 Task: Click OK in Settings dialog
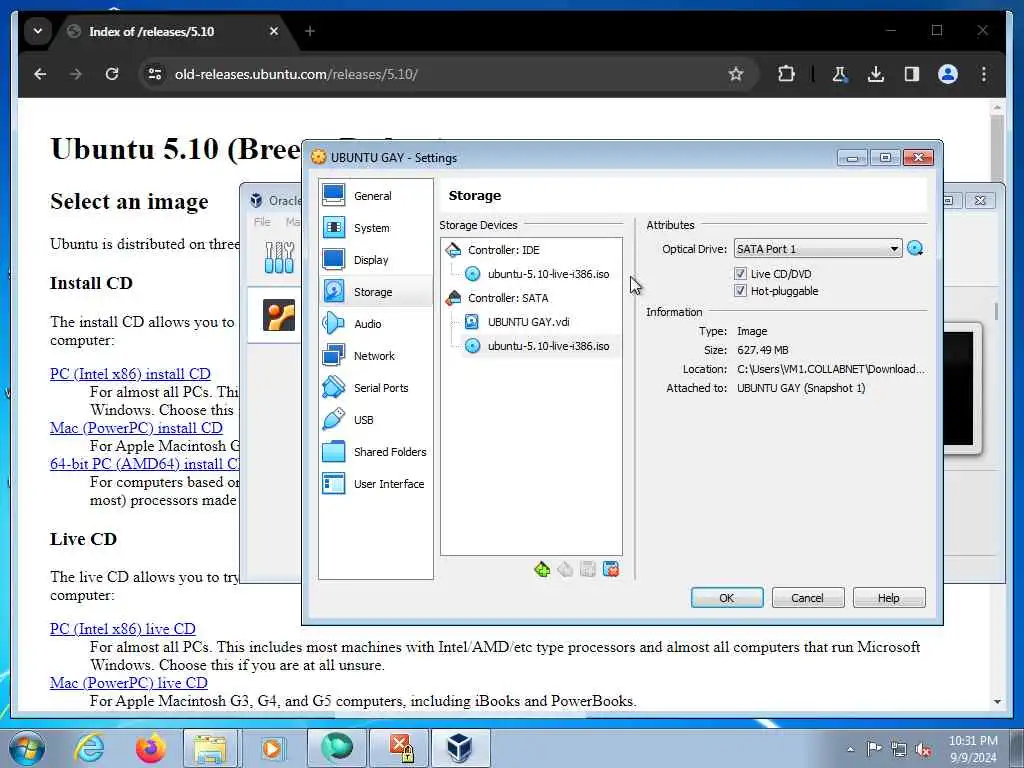click(x=727, y=598)
